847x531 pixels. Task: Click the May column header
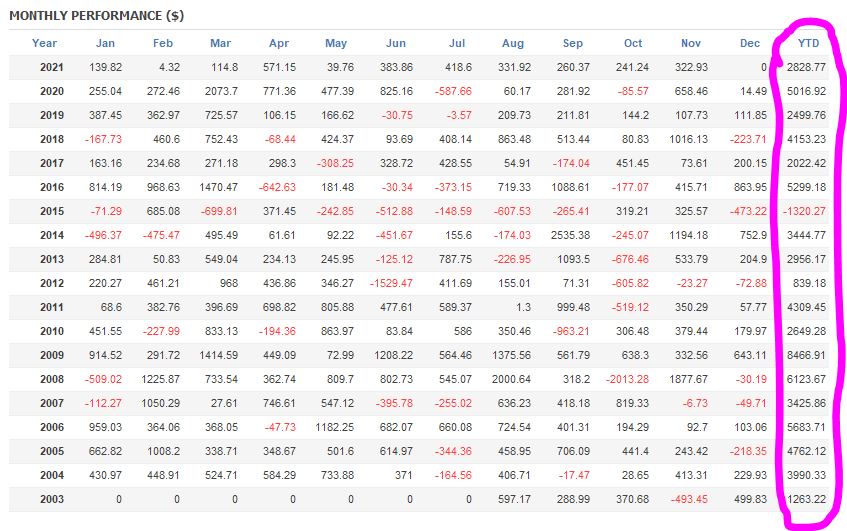(336, 43)
